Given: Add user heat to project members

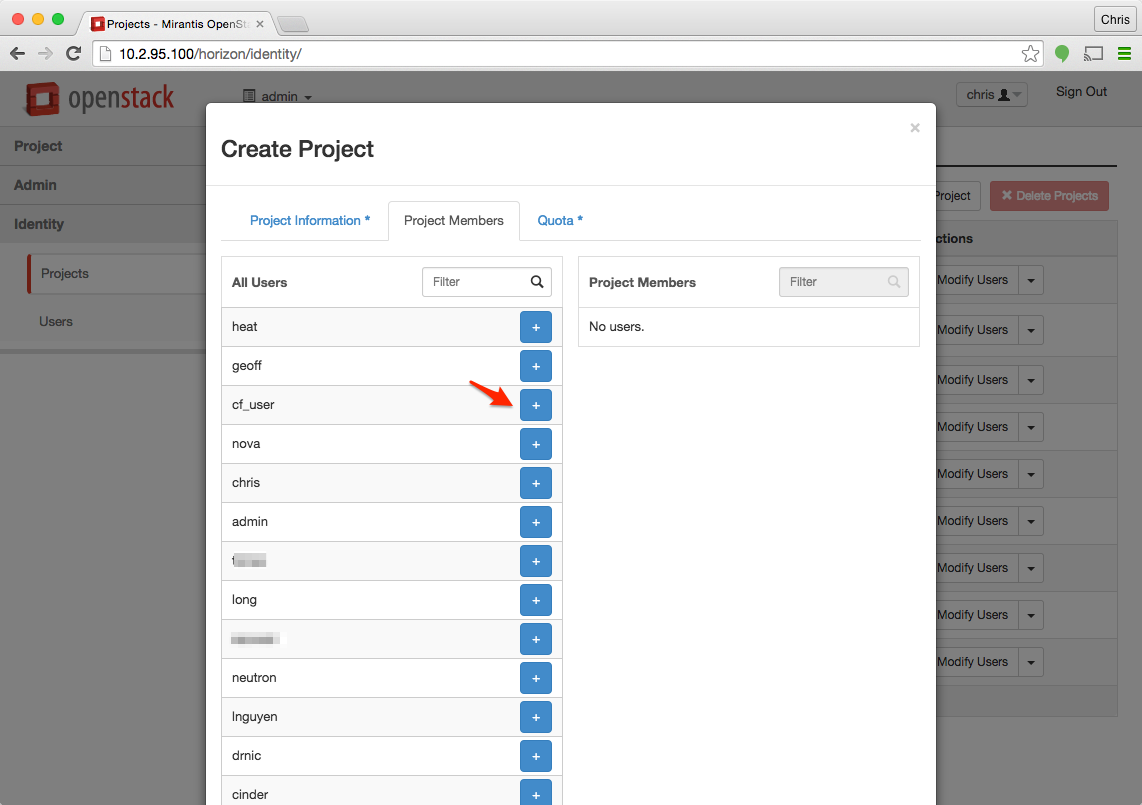Looking at the screenshot, I should point(535,327).
